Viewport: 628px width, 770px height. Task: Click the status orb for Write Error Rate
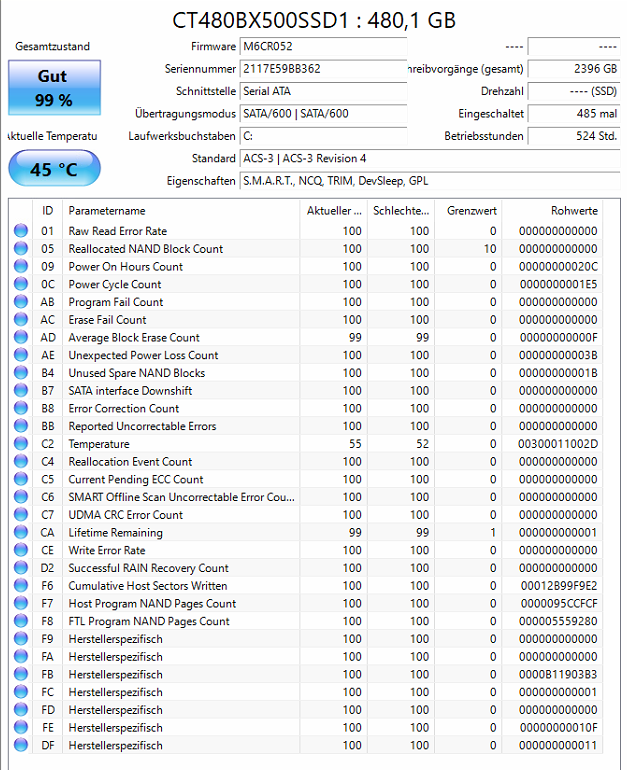[x=21, y=550]
